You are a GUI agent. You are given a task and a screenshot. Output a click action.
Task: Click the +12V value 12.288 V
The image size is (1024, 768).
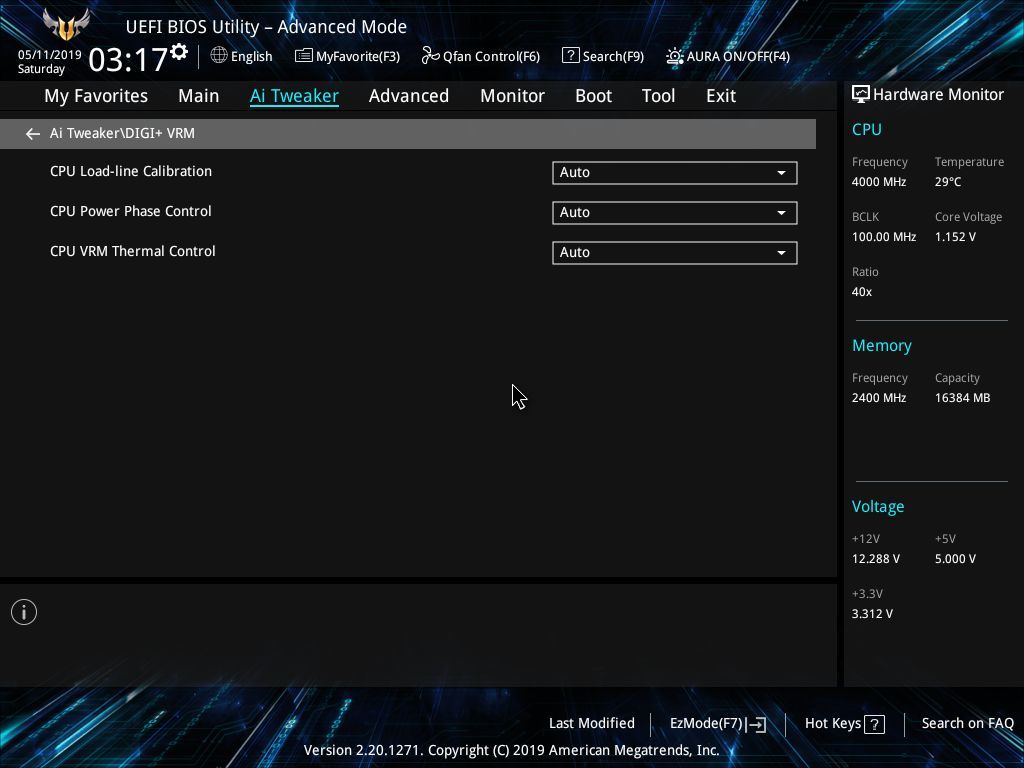(x=876, y=559)
